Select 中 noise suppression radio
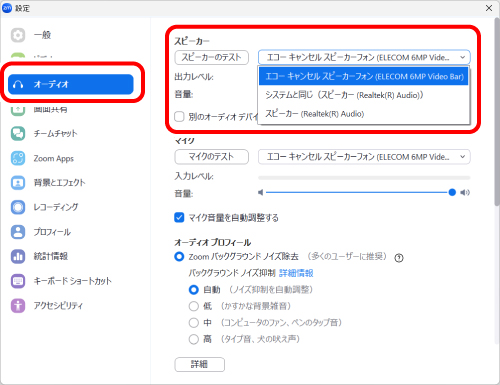Viewport: 500px width, 385px height. [194, 322]
